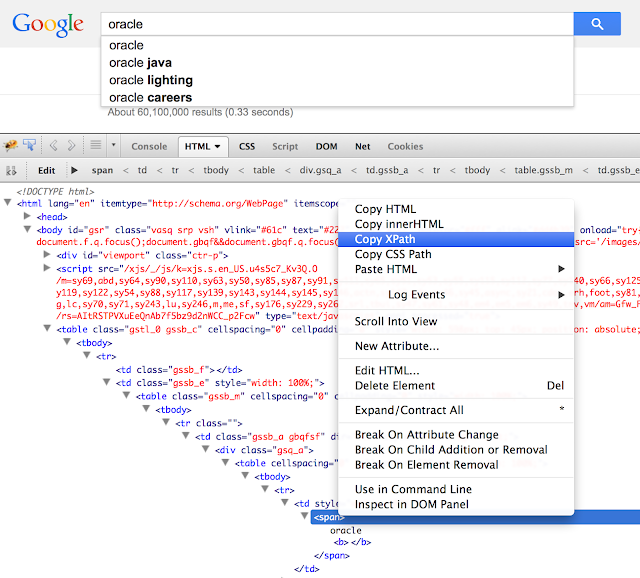The height and width of the screenshot is (578, 640).
Task: Choose Use in Command Line
Action: (456, 489)
